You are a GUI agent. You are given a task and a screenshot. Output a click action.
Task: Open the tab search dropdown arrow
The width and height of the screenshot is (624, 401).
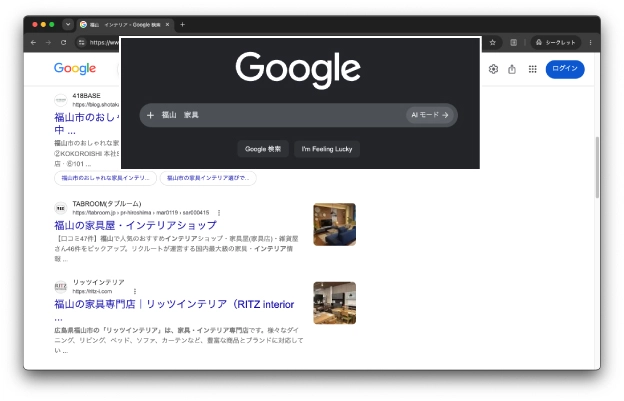68,24
